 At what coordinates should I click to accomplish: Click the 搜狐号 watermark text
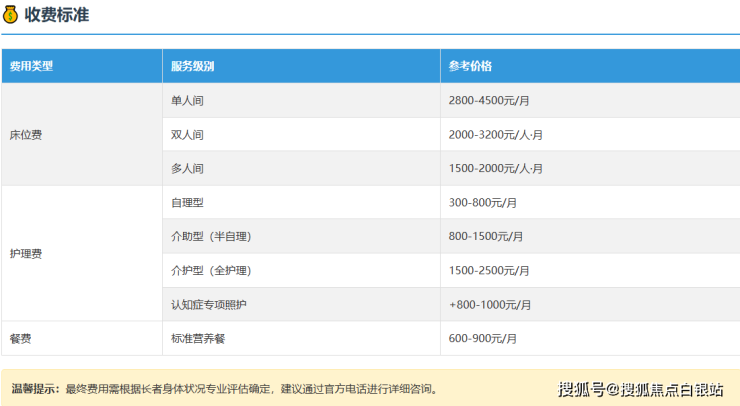point(585,388)
